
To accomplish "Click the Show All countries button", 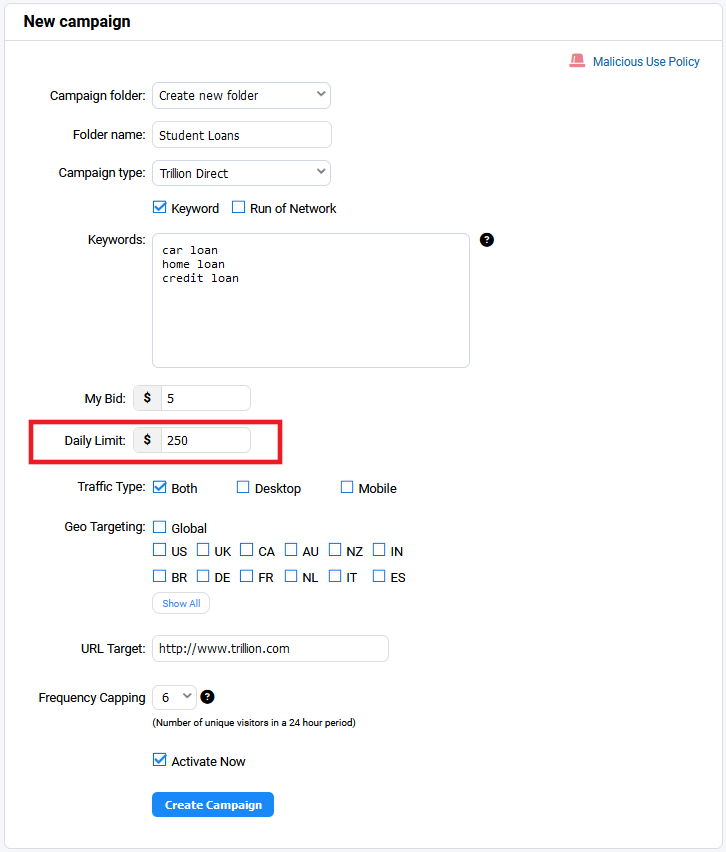I will 181,603.
